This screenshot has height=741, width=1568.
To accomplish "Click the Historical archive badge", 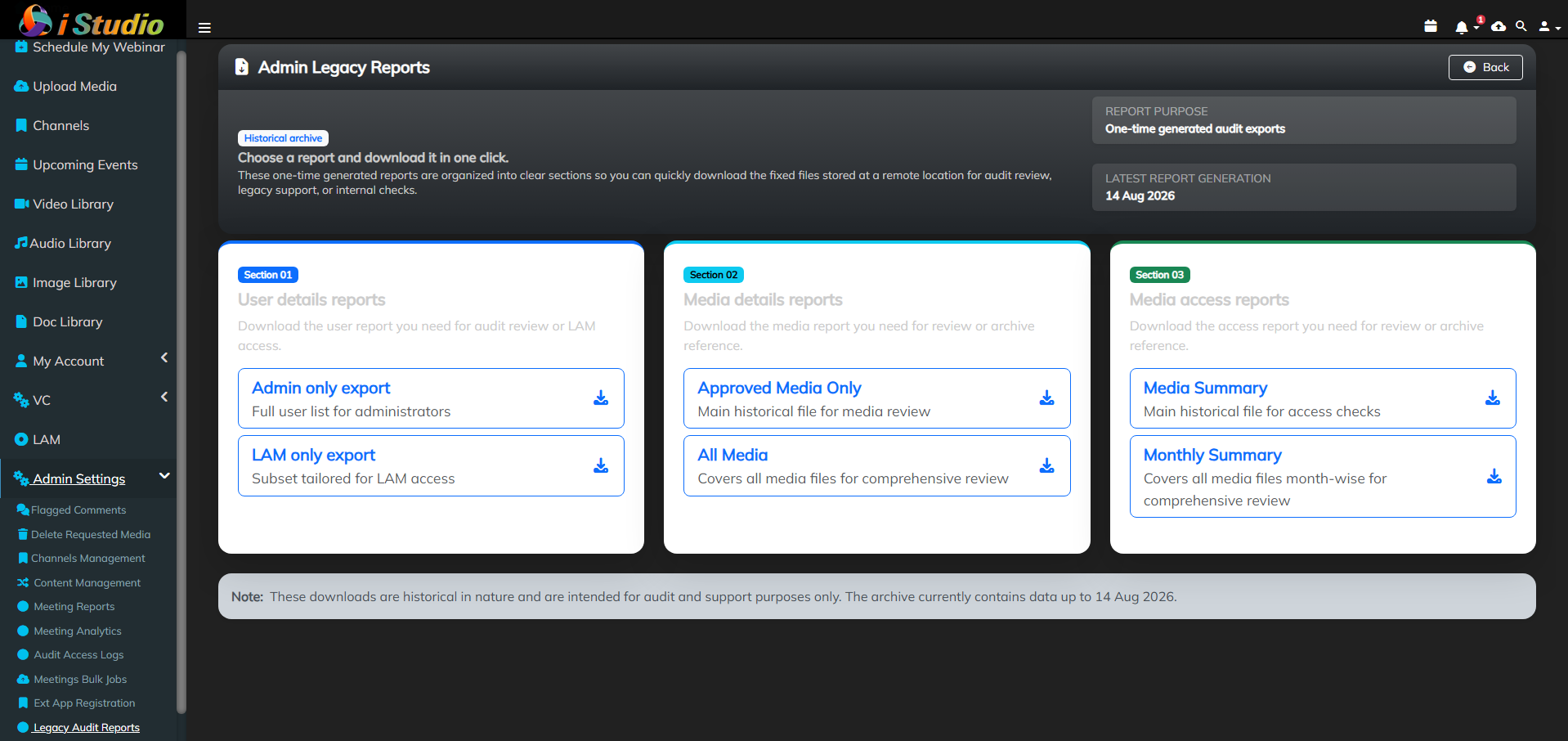I will pyautogui.click(x=283, y=138).
